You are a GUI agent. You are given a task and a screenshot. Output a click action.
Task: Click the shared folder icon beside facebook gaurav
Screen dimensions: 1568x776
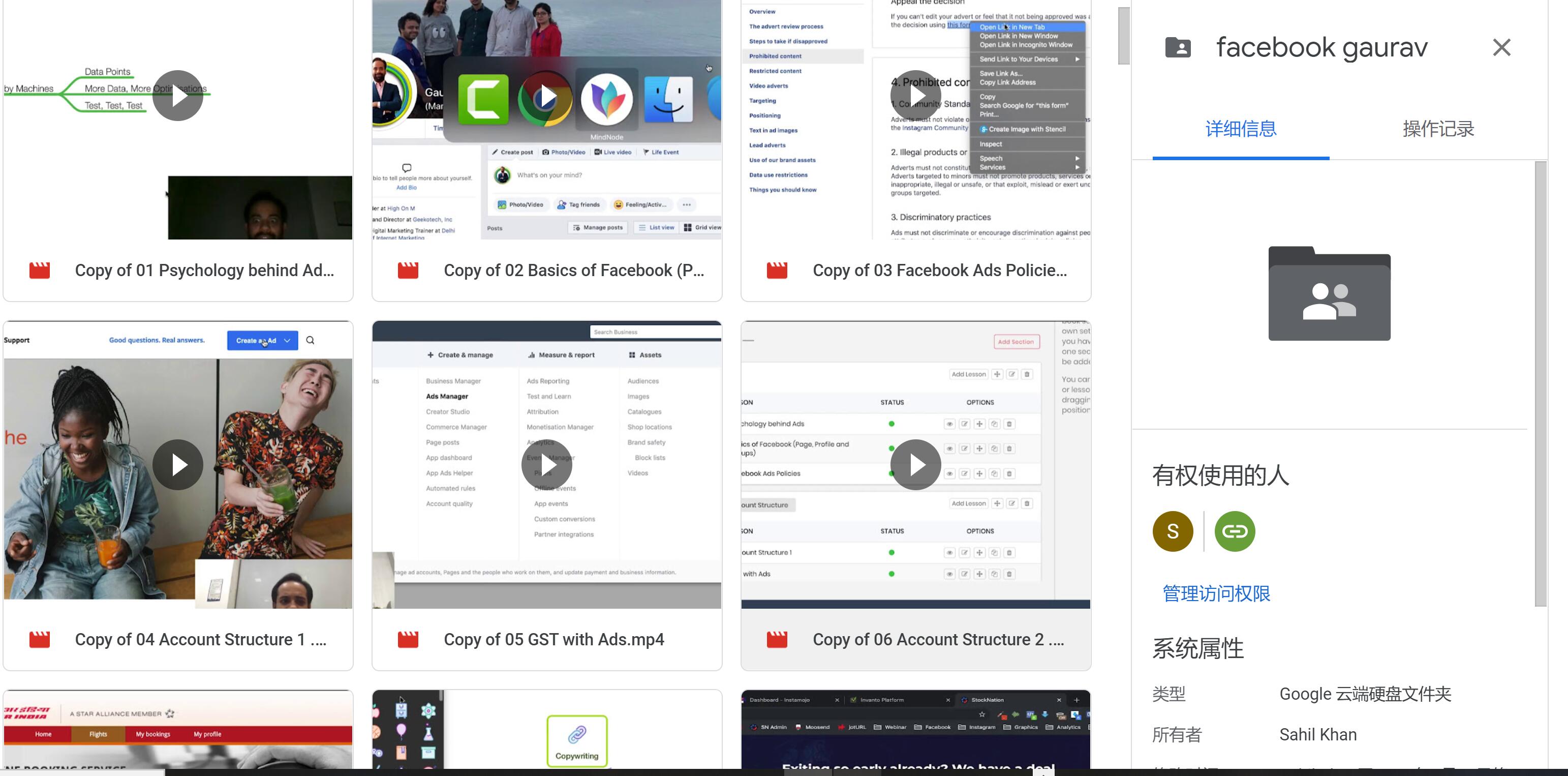(x=1178, y=47)
